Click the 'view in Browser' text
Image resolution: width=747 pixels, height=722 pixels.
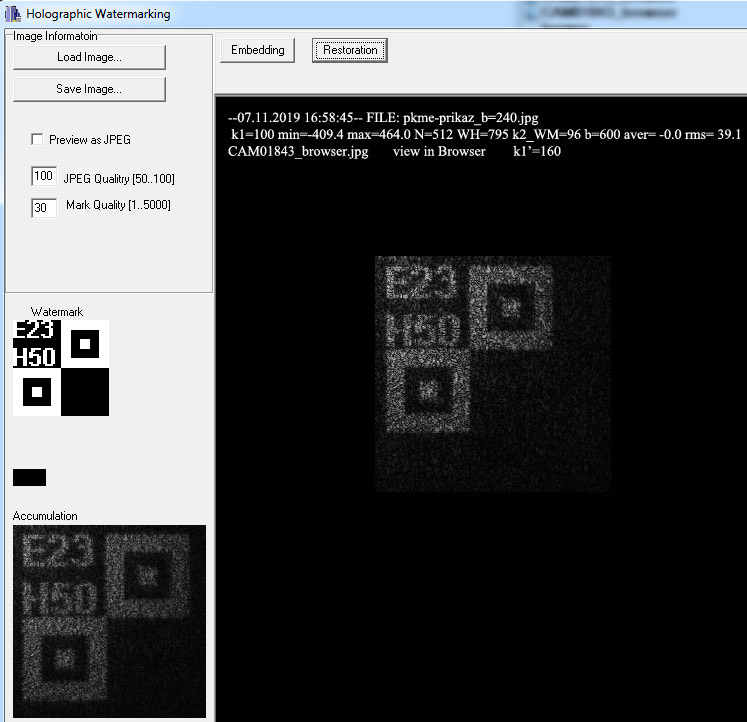click(439, 151)
